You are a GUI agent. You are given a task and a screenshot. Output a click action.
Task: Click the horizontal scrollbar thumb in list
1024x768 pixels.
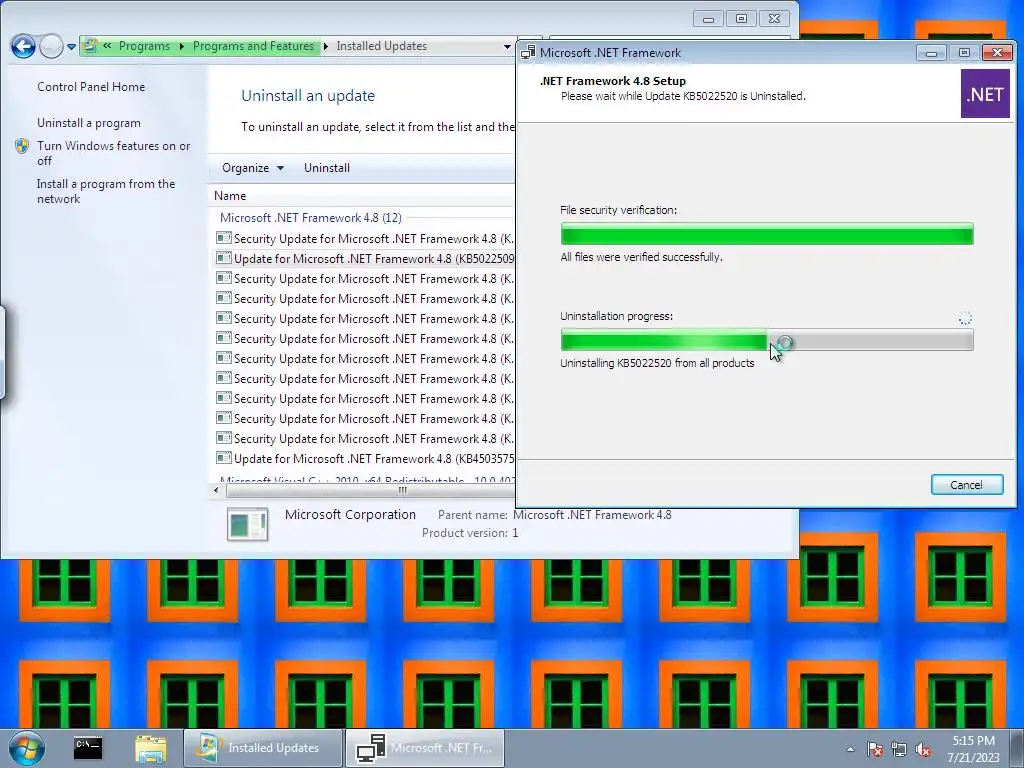point(402,490)
